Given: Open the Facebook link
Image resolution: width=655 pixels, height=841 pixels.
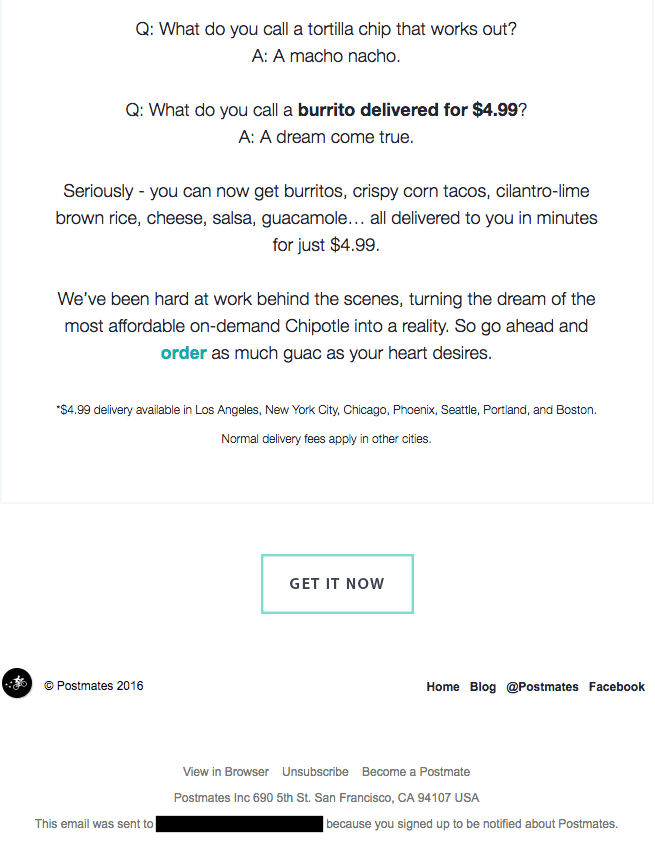Looking at the screenshot, I should 616,687.
